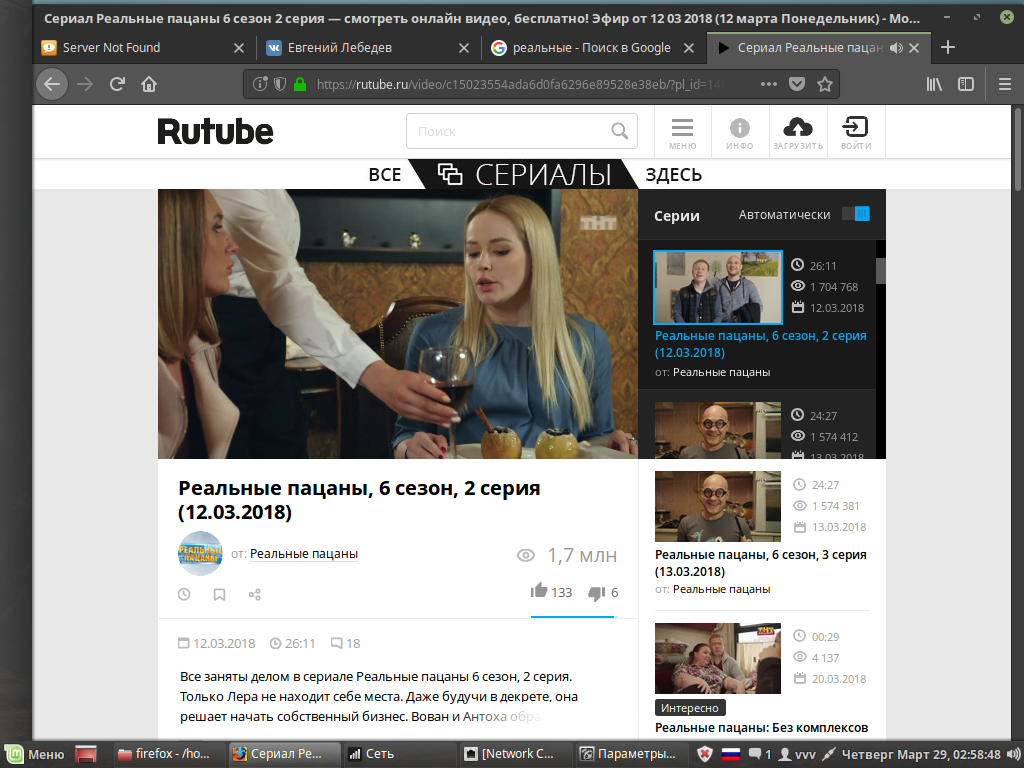Open the Firefox hamburger menu
The image size is (1024, 768).
(1005, 84)
